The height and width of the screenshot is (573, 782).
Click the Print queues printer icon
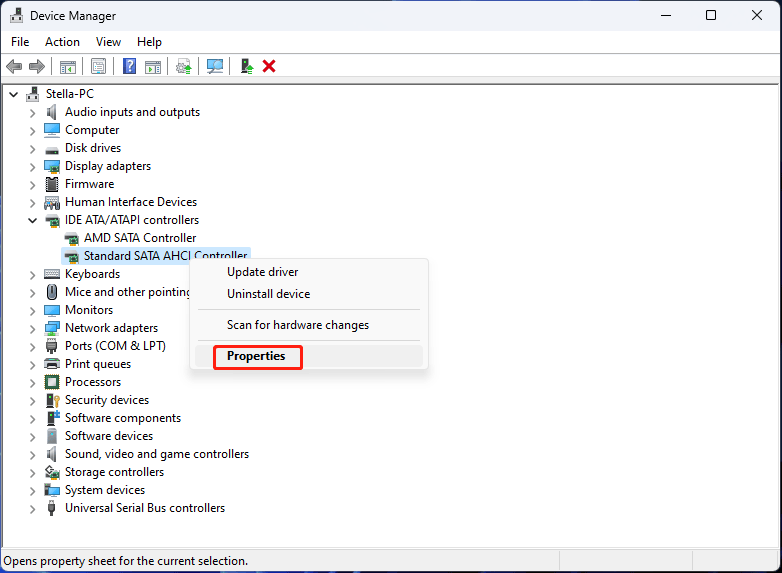coord(52,364)
